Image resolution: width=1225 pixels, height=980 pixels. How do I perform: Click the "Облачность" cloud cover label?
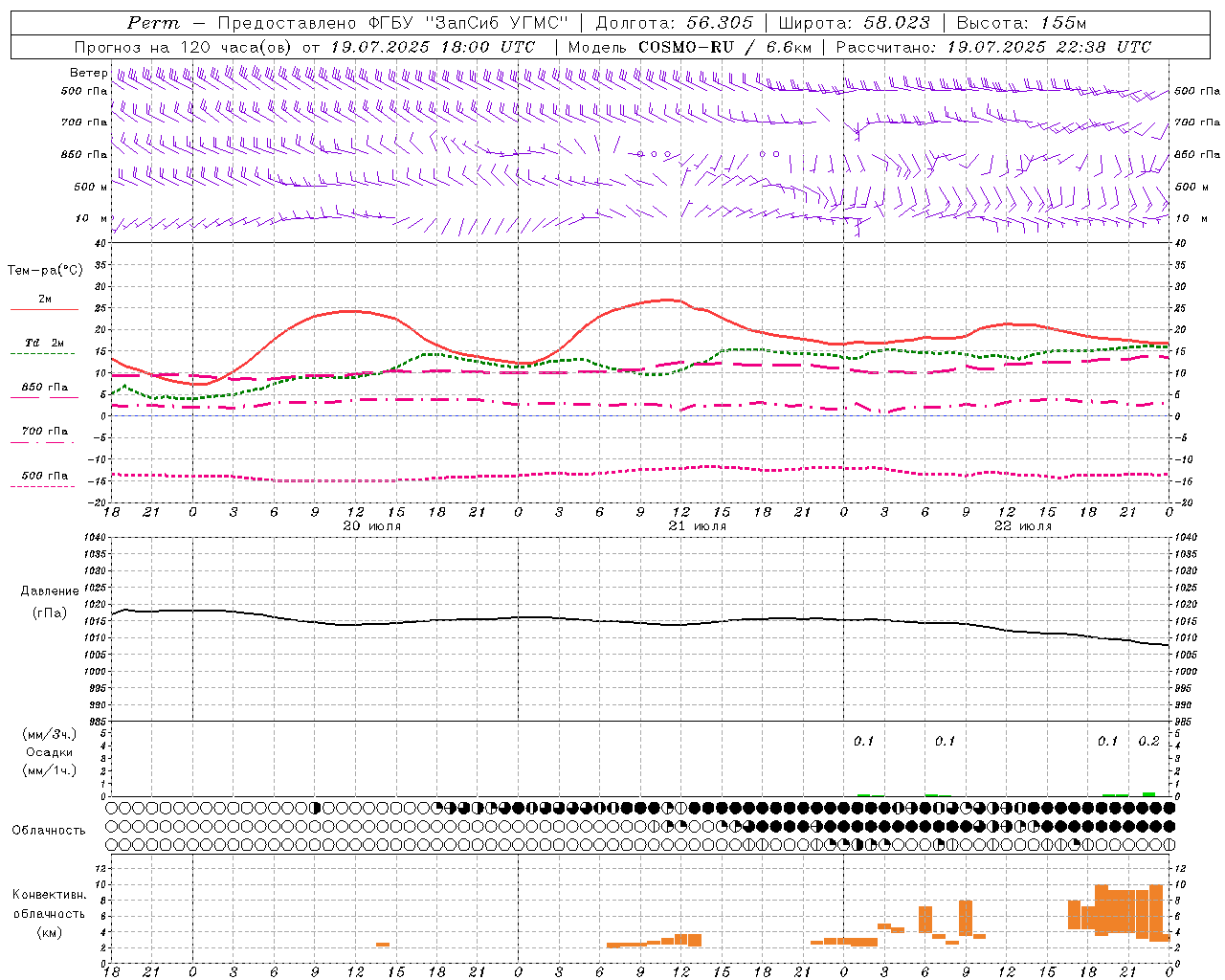(x=49, y=831)
